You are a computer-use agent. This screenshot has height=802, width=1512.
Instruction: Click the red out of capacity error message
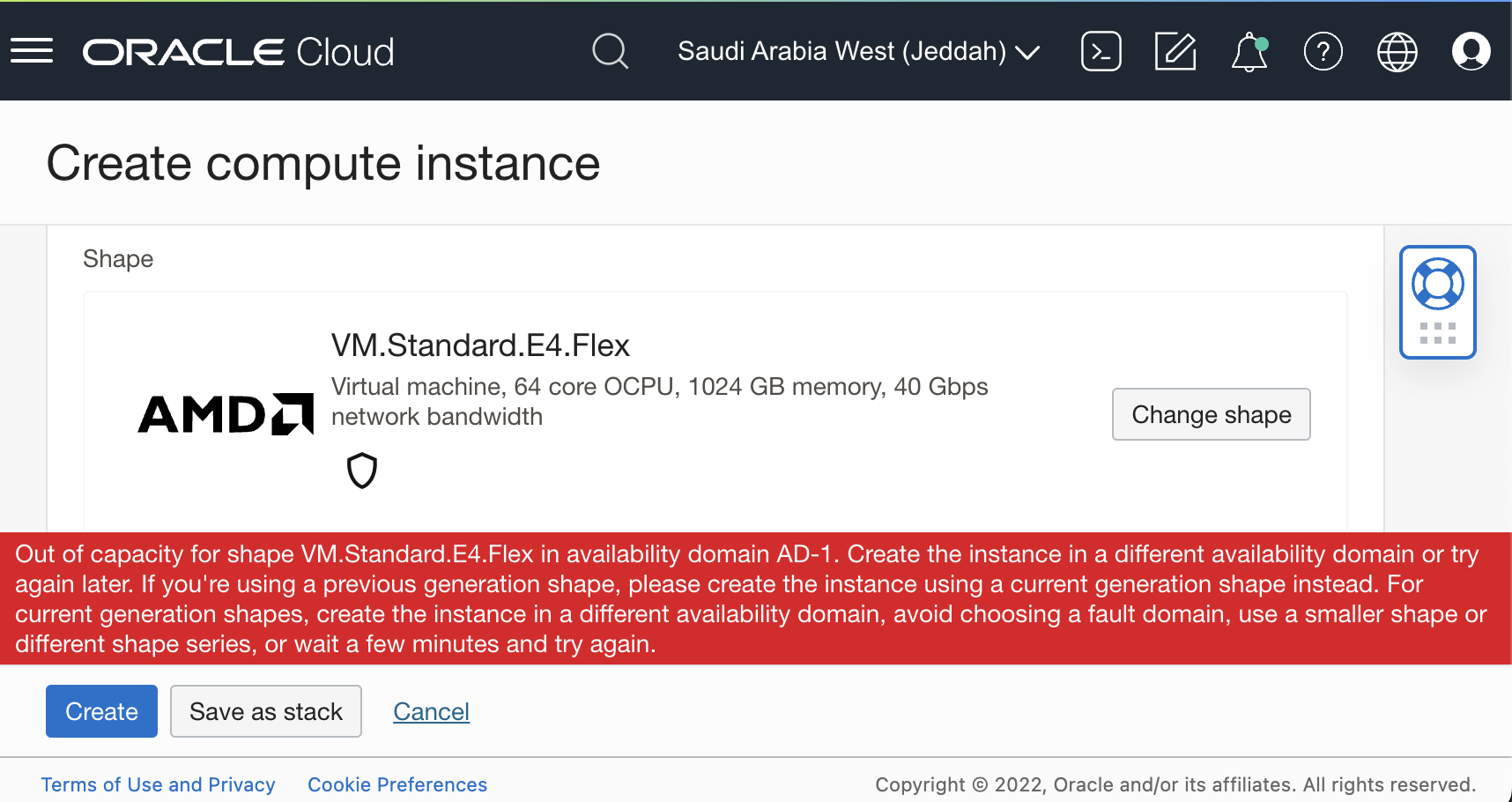pos(756,598)
